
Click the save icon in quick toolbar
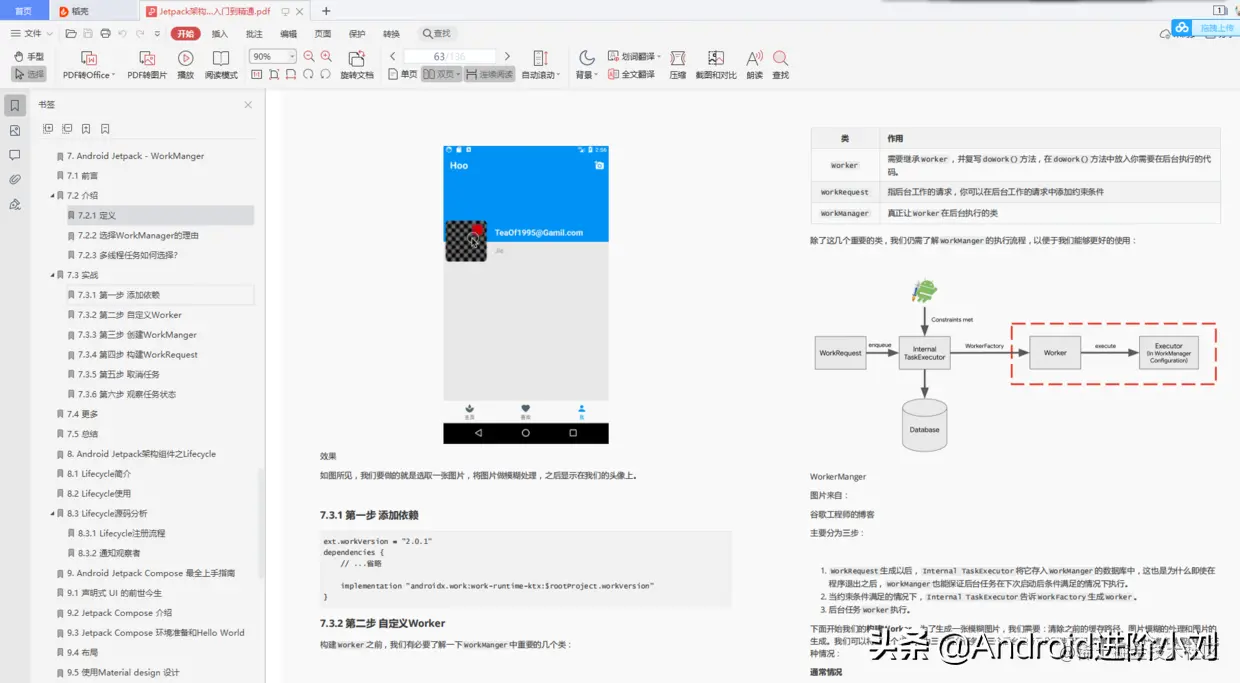pos(88,34)
